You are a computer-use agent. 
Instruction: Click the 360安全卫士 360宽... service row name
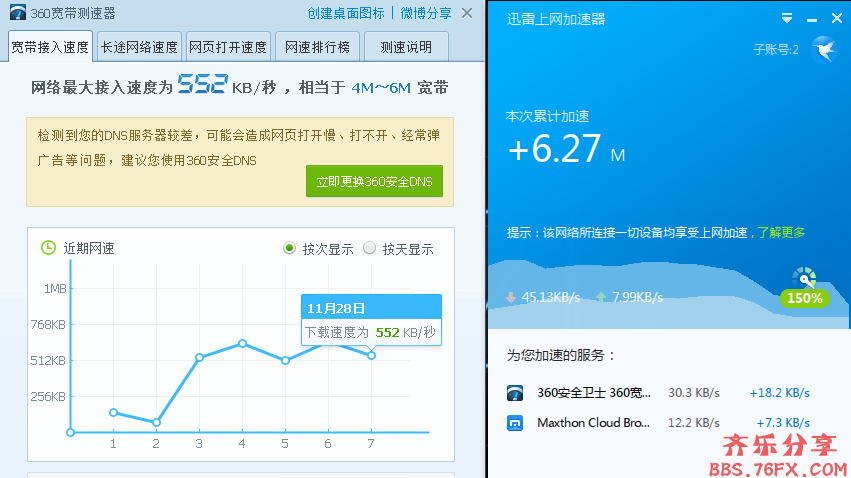pyautogui.click(x=594, y=393)
